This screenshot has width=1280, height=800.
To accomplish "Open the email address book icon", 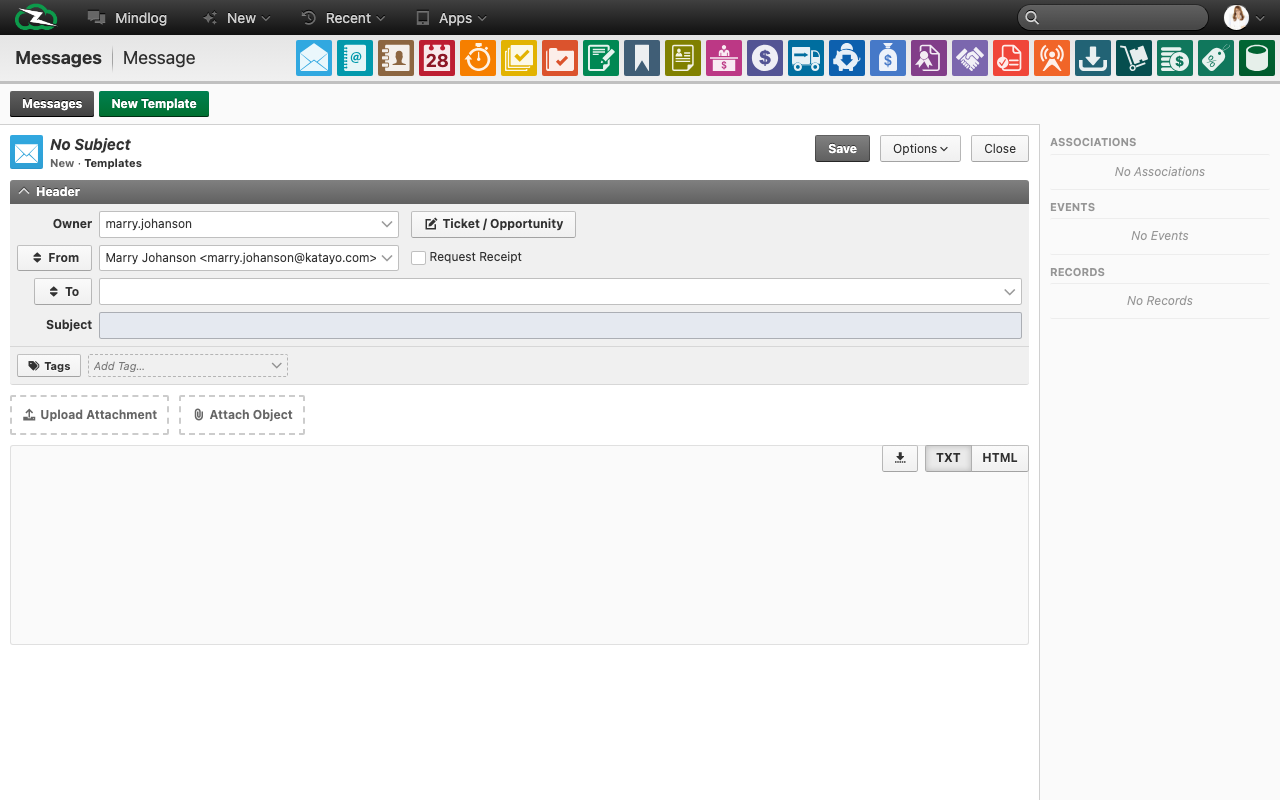I will coord(355,58).
